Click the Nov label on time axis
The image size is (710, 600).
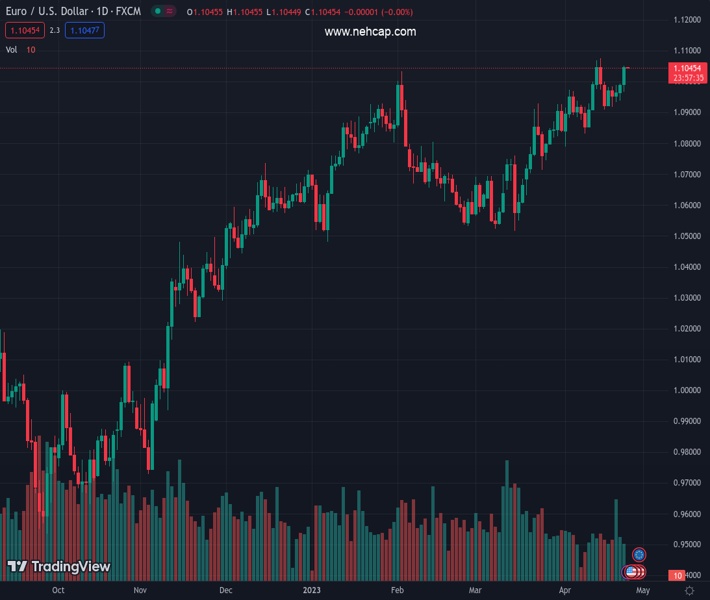[140, 591]
